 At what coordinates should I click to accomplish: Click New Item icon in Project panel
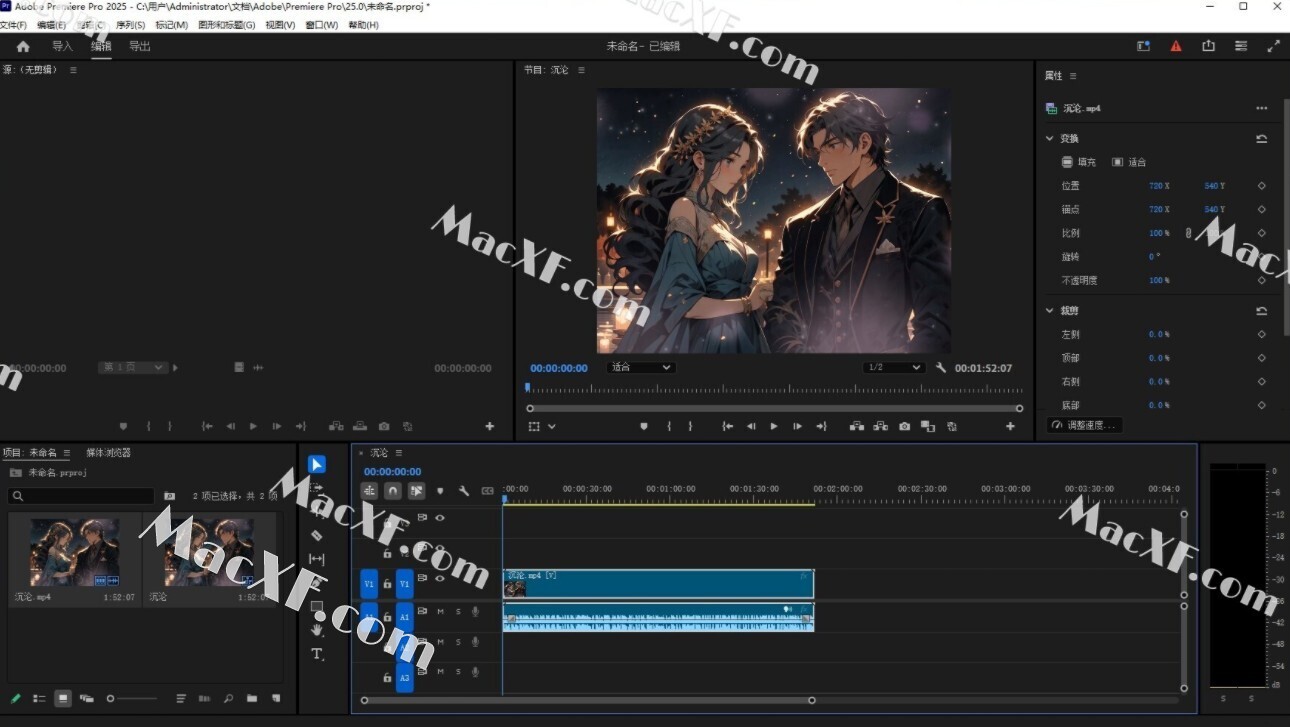pyautogui.click(x=276, y=699)
